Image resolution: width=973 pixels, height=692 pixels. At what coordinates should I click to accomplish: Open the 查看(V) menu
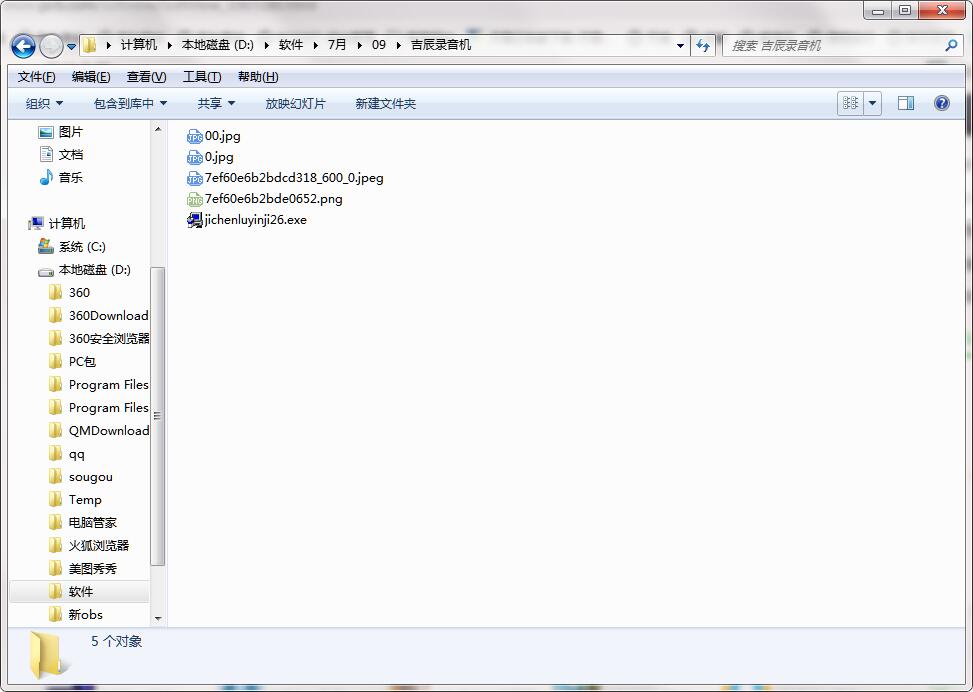pyautogui.click(x=146, y=77)
